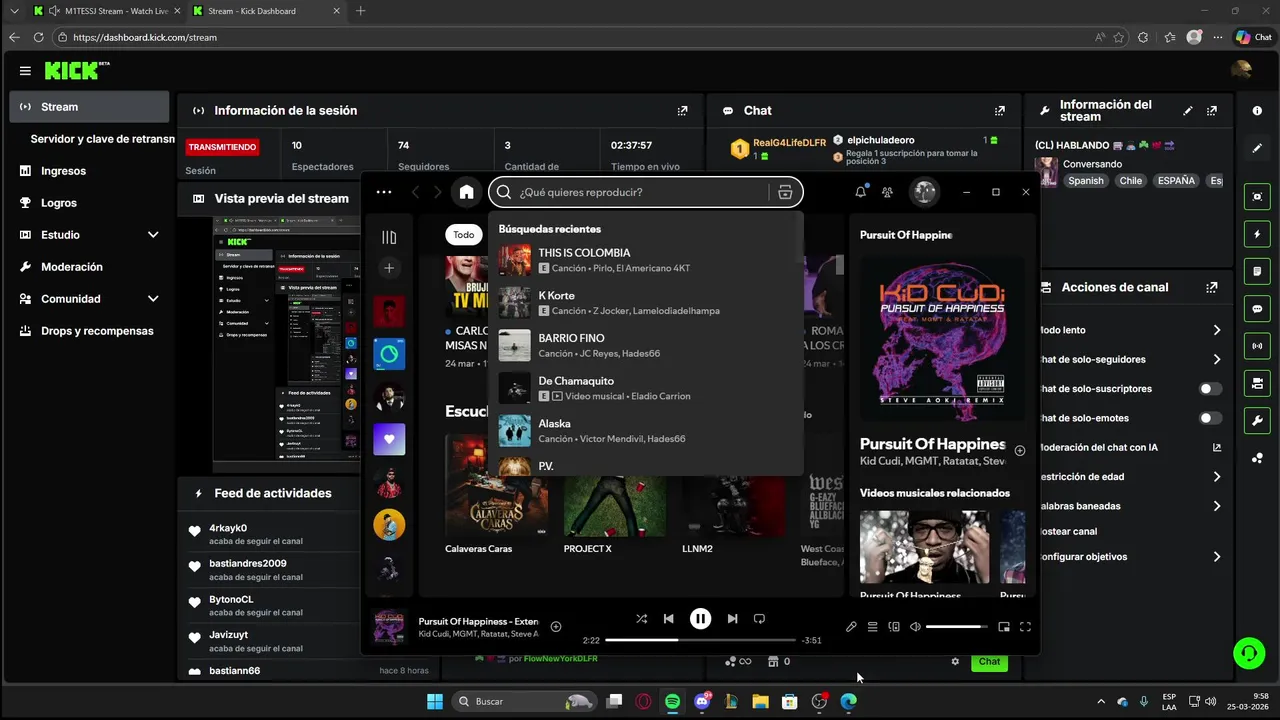The width and height of the screenshot is (1280, 720).
Task: Open lyrics microphone icon in Spotify
Action: 851,627
